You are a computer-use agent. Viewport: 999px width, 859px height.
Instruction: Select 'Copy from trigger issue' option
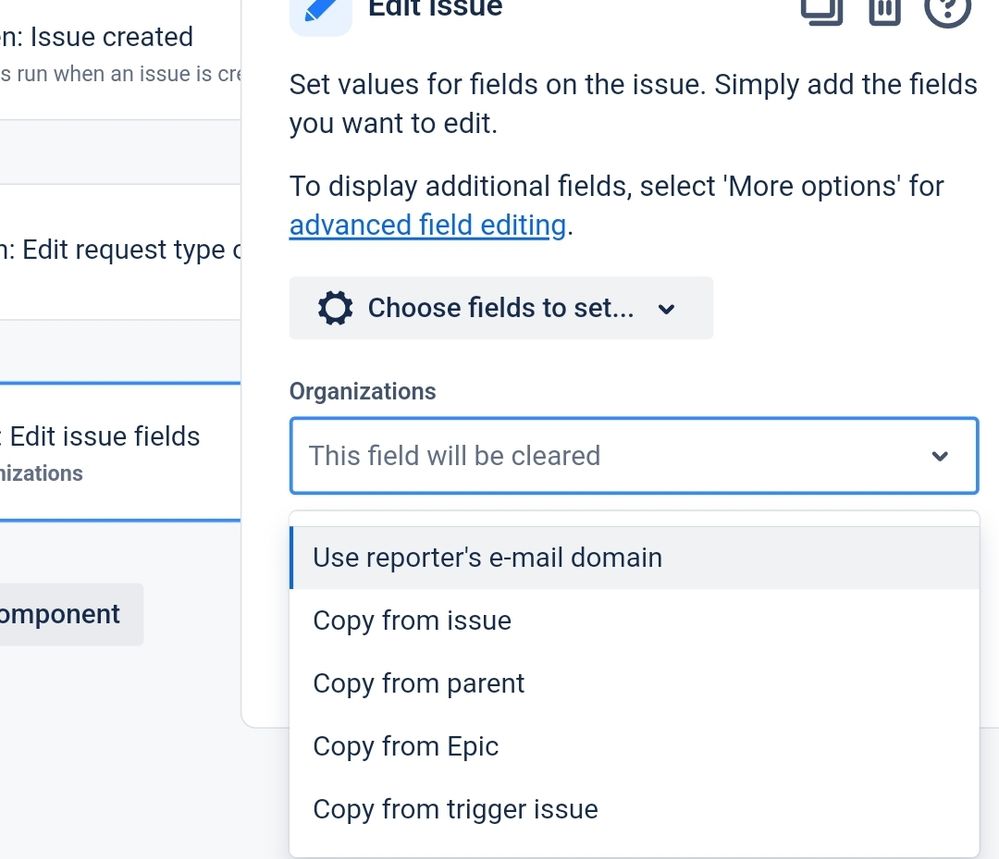coord(455,809)
